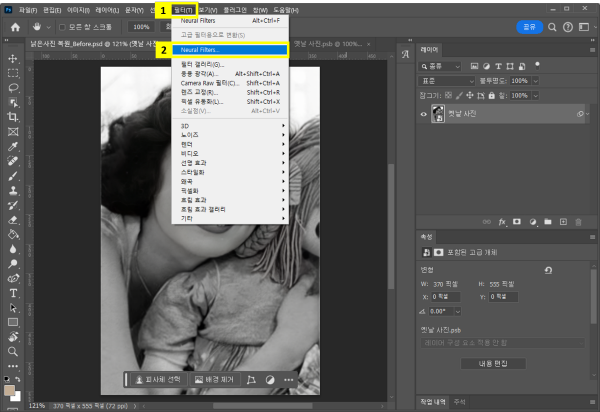Toggle '모든 창 스크롤' checkbox
Viewport: 600px width, 412px height.
pos(62,27)
